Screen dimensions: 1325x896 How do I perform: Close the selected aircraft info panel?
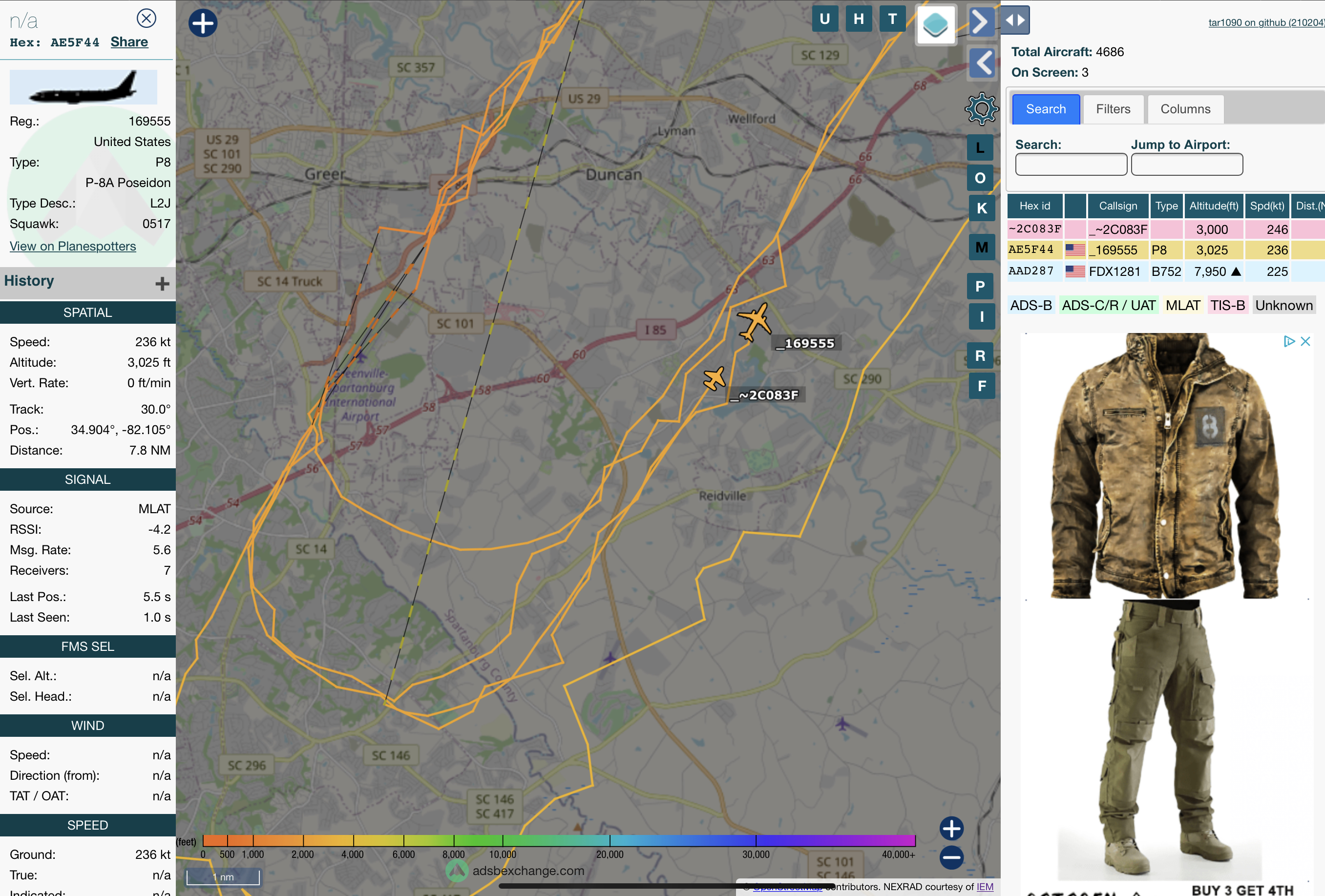(147, 18)
